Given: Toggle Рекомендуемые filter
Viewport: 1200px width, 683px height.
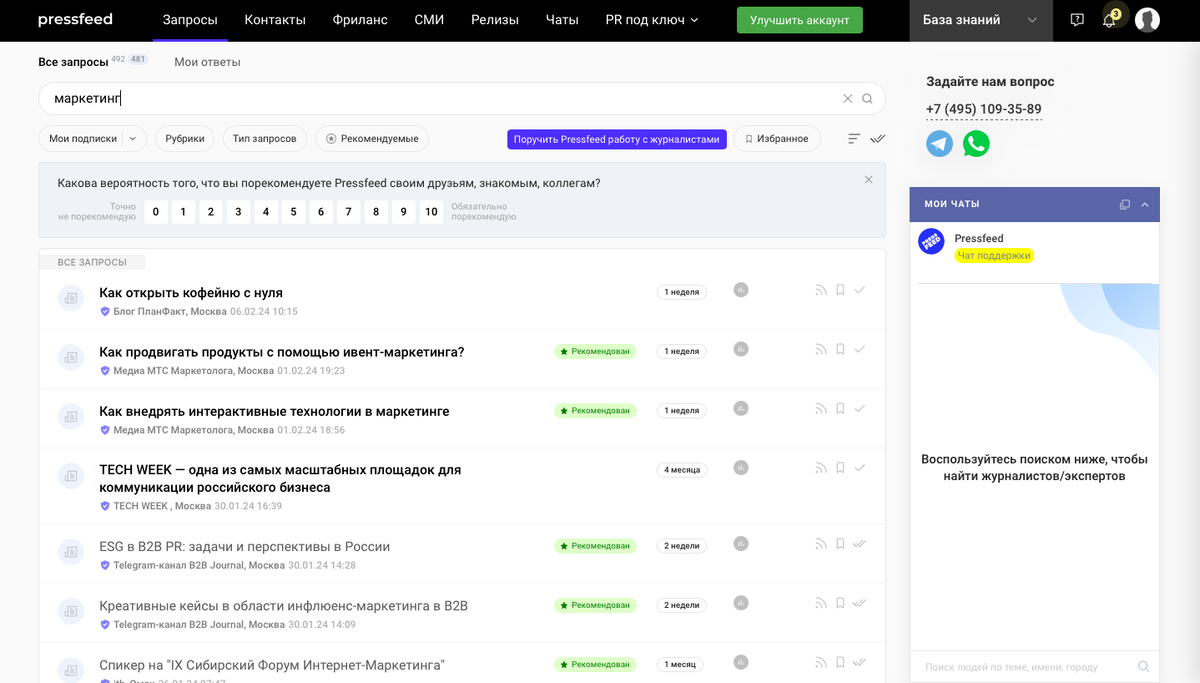Looking at the screenshot, I should pyautogui.click(x=372, y=139).
